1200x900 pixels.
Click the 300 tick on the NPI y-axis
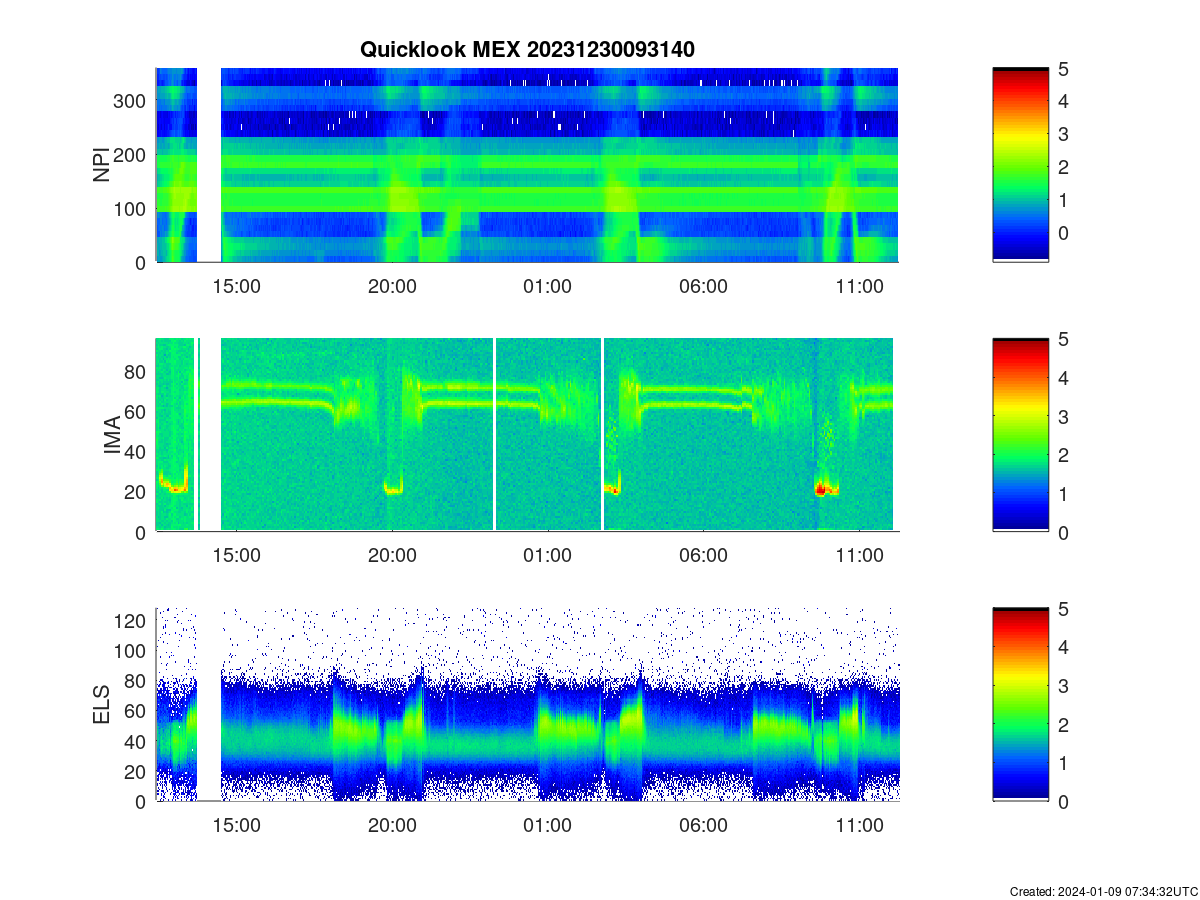pos(132,100)
